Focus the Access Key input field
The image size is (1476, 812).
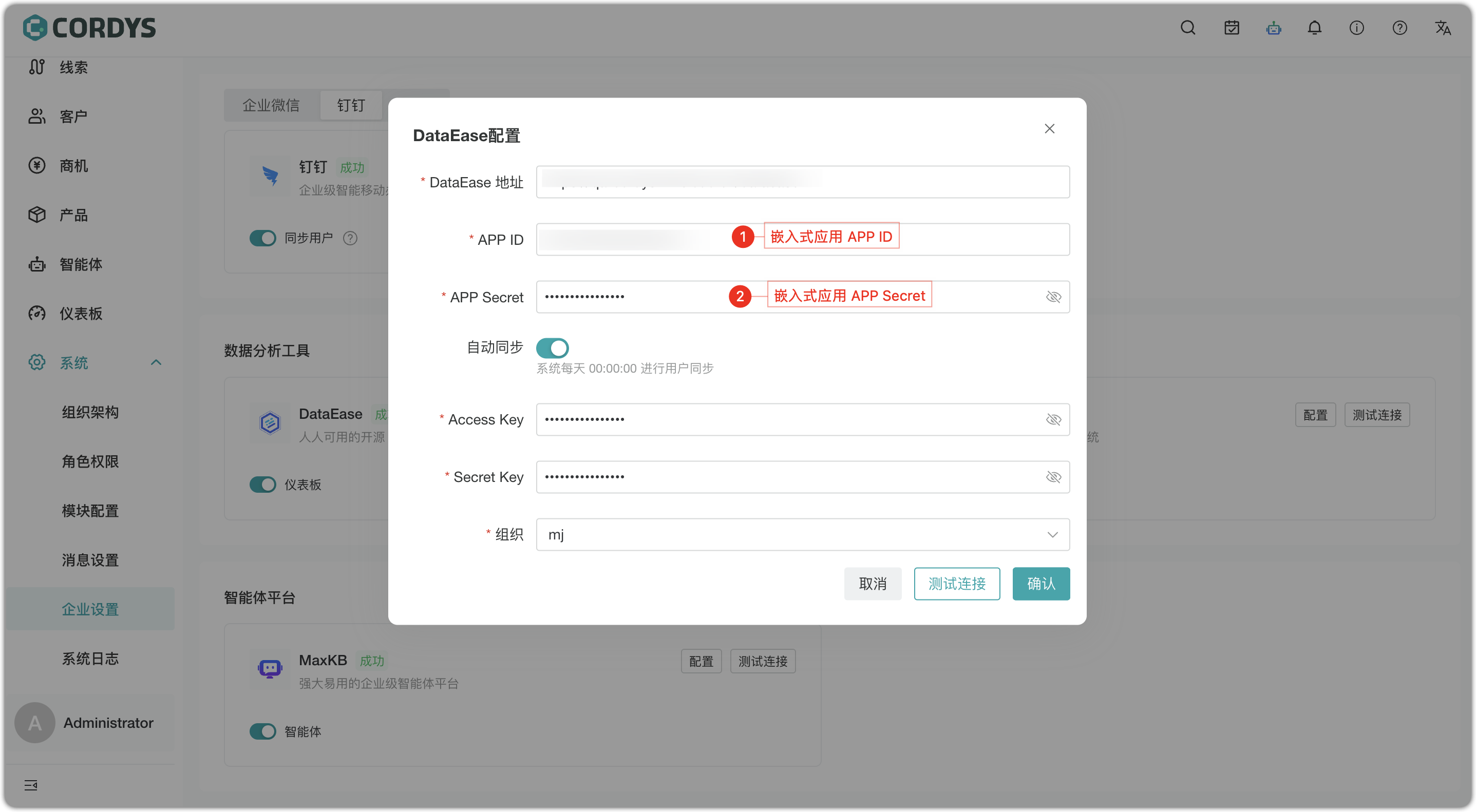pyautogui.click(x=803, y=420)
